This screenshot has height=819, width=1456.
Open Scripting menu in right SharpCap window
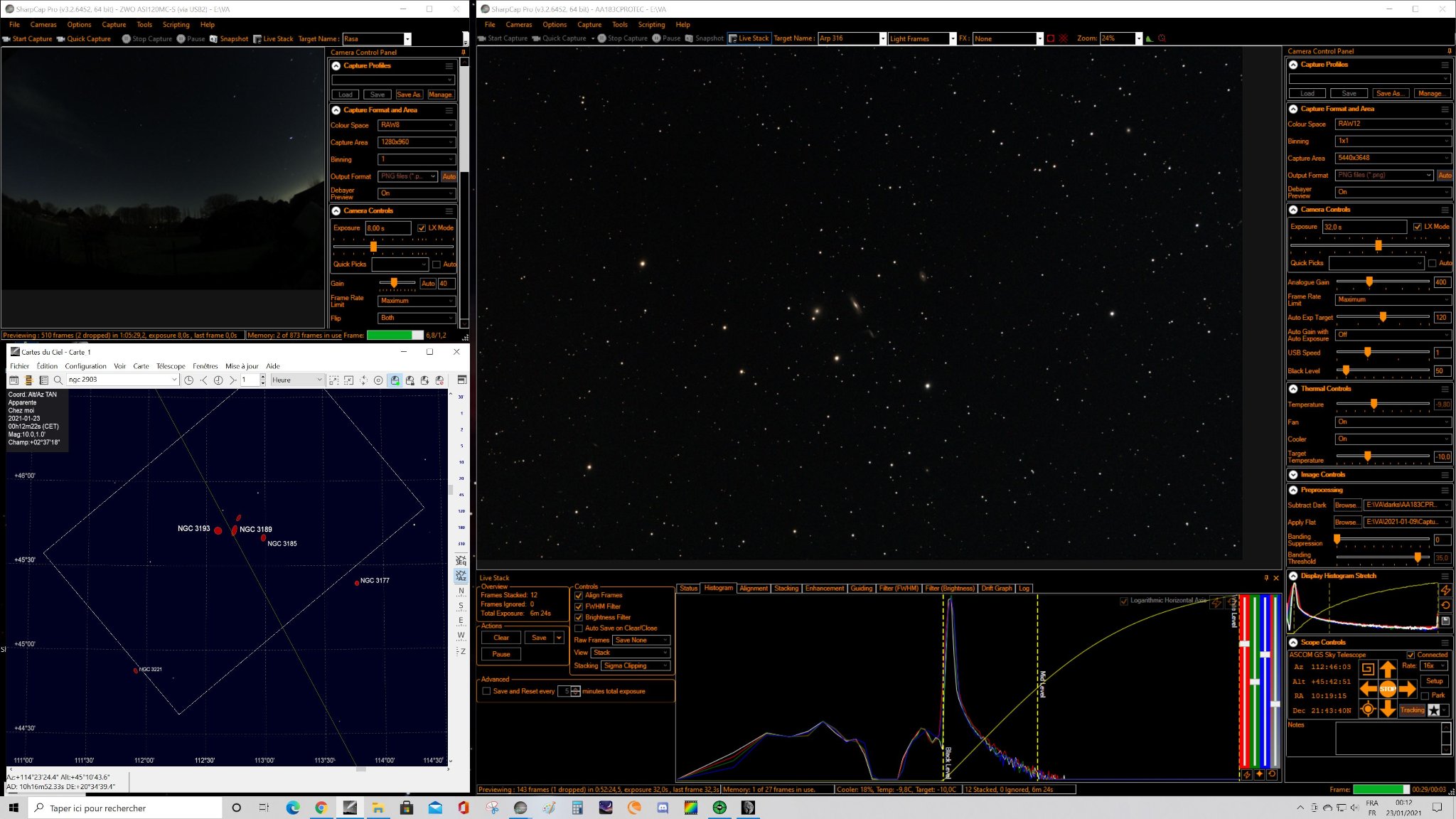[x=651, y=25]
